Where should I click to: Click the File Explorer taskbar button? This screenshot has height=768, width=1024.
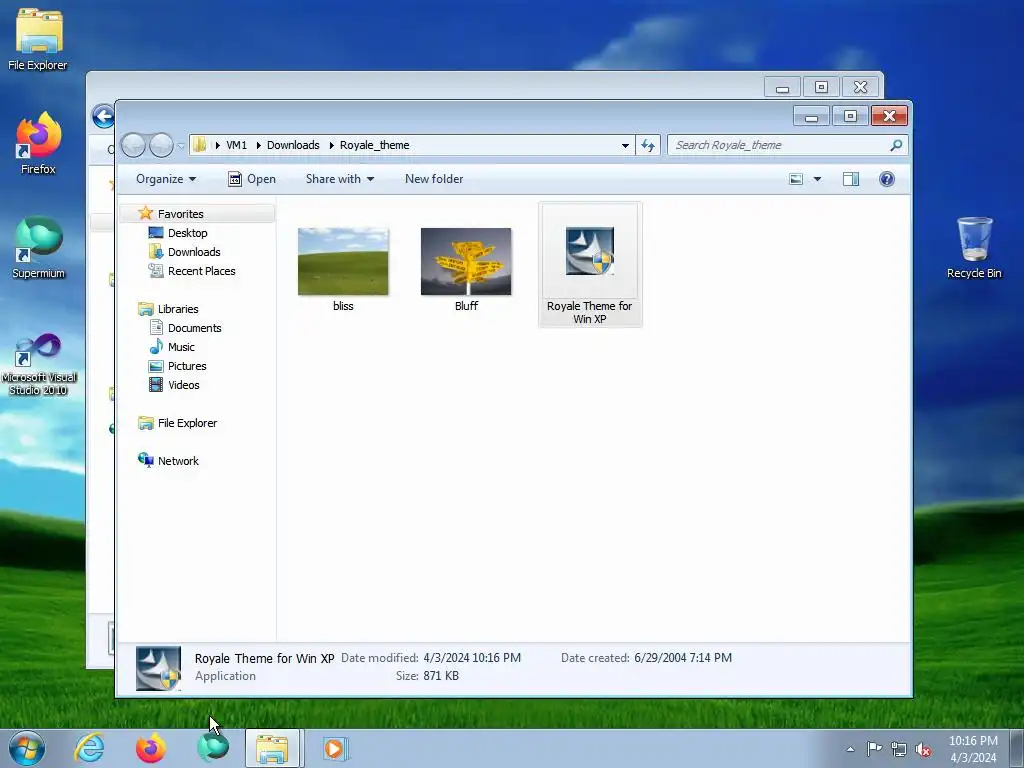(273, 748)
